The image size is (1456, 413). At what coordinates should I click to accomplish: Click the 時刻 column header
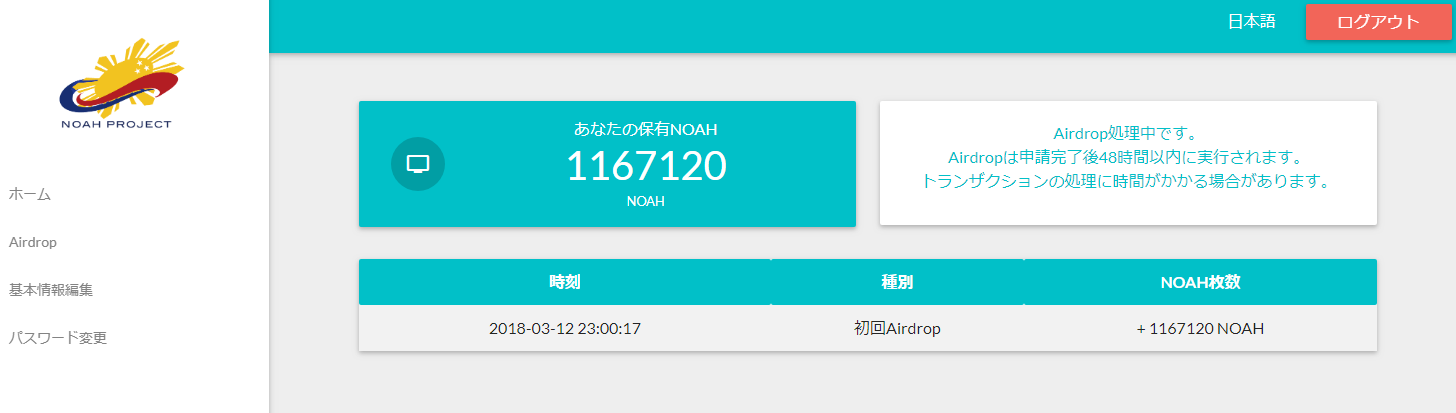(564, 282)
